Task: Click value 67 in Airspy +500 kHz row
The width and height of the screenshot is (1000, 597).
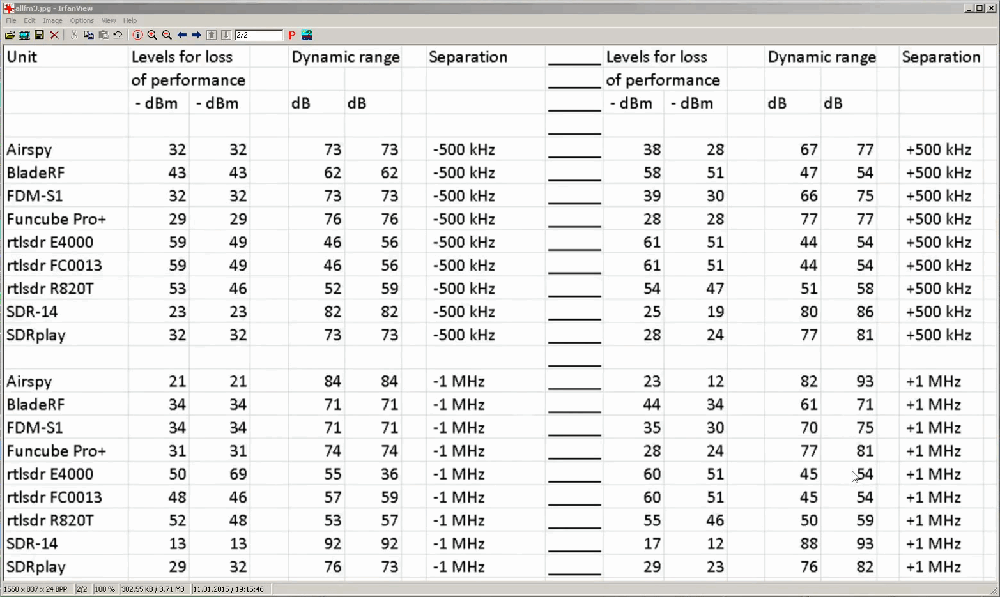Action: [809, 150]
